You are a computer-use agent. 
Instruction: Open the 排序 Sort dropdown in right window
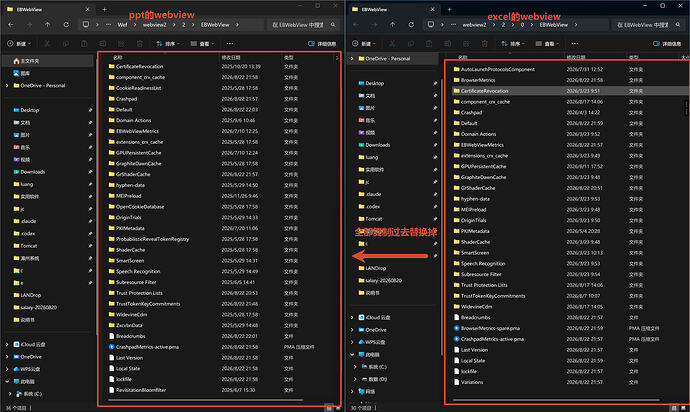tap(513, 44)
